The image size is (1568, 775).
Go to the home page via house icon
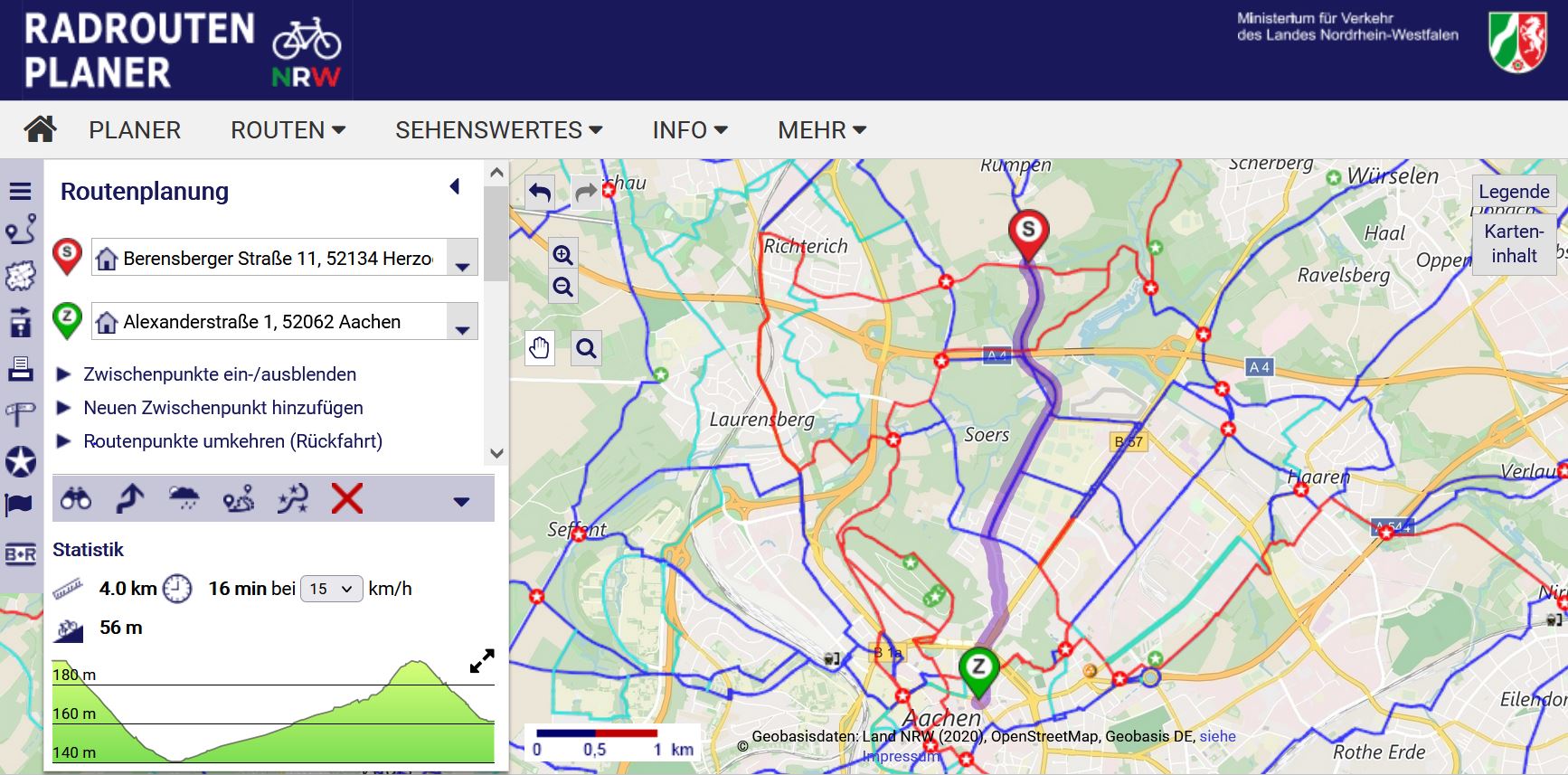coord(40,129)
